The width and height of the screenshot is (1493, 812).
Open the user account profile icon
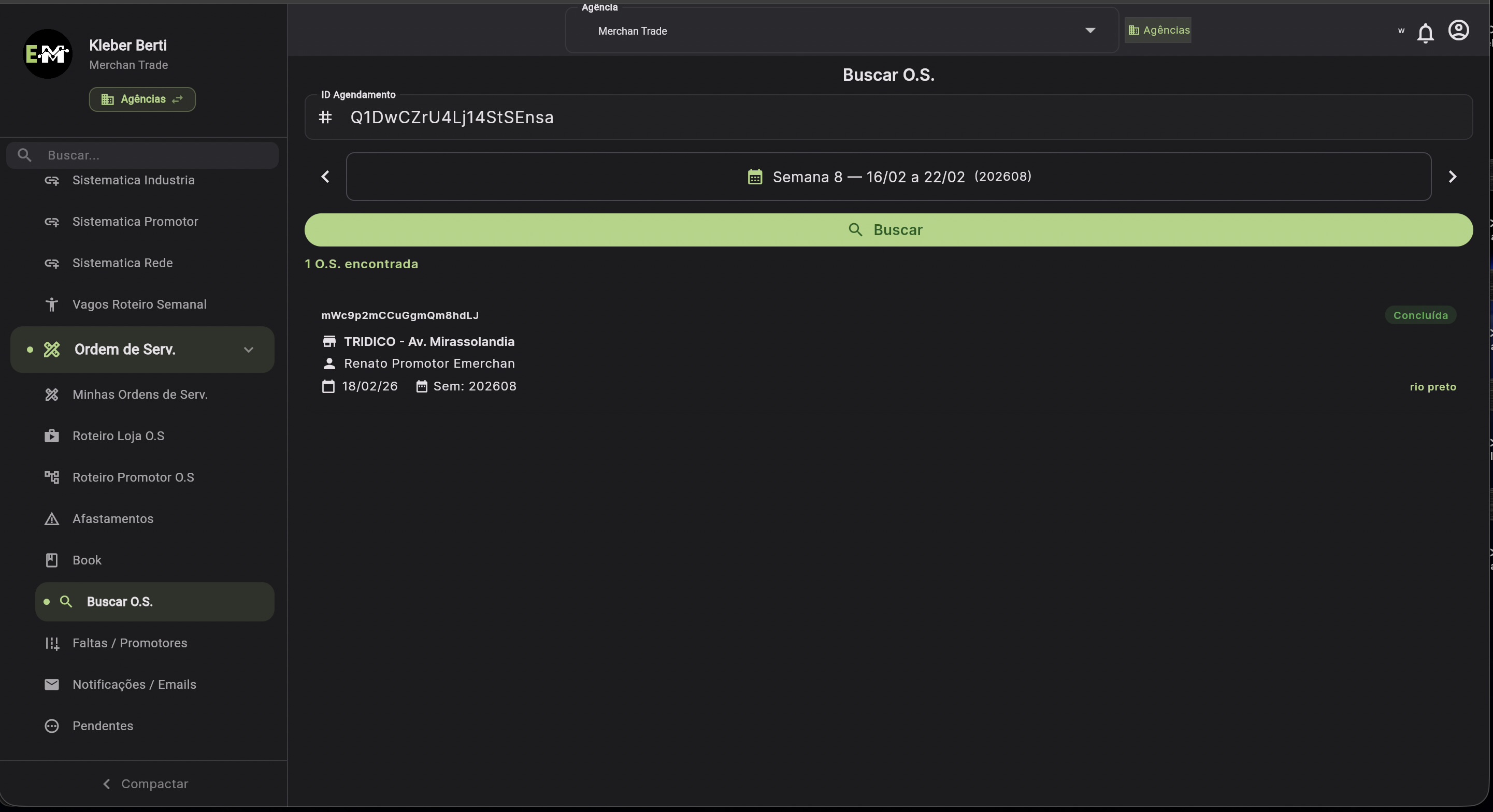pyautogui.click(x=1458, y=30)
